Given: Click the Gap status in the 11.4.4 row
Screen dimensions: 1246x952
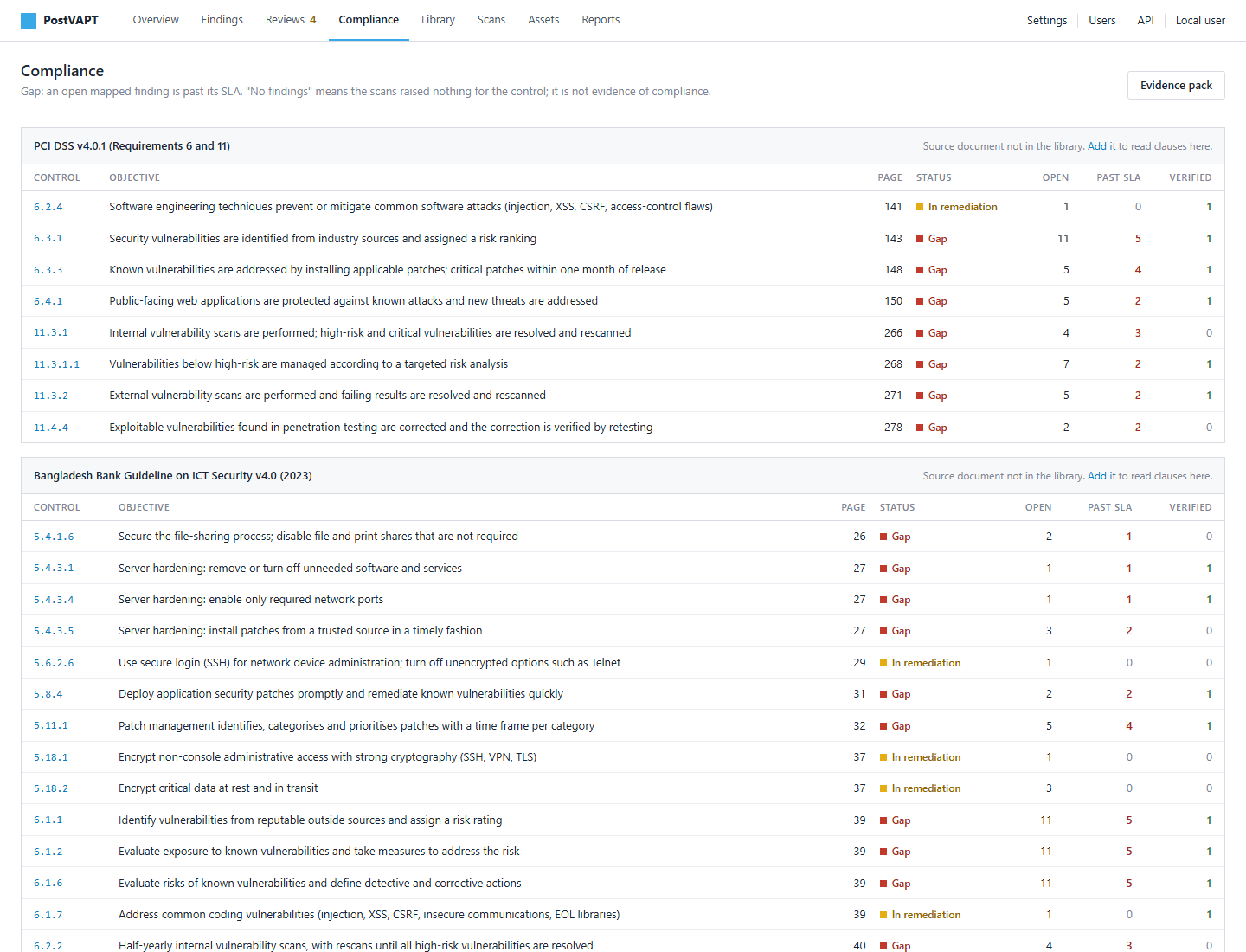Looking at the screenshot, I should (x=932, y=428).
